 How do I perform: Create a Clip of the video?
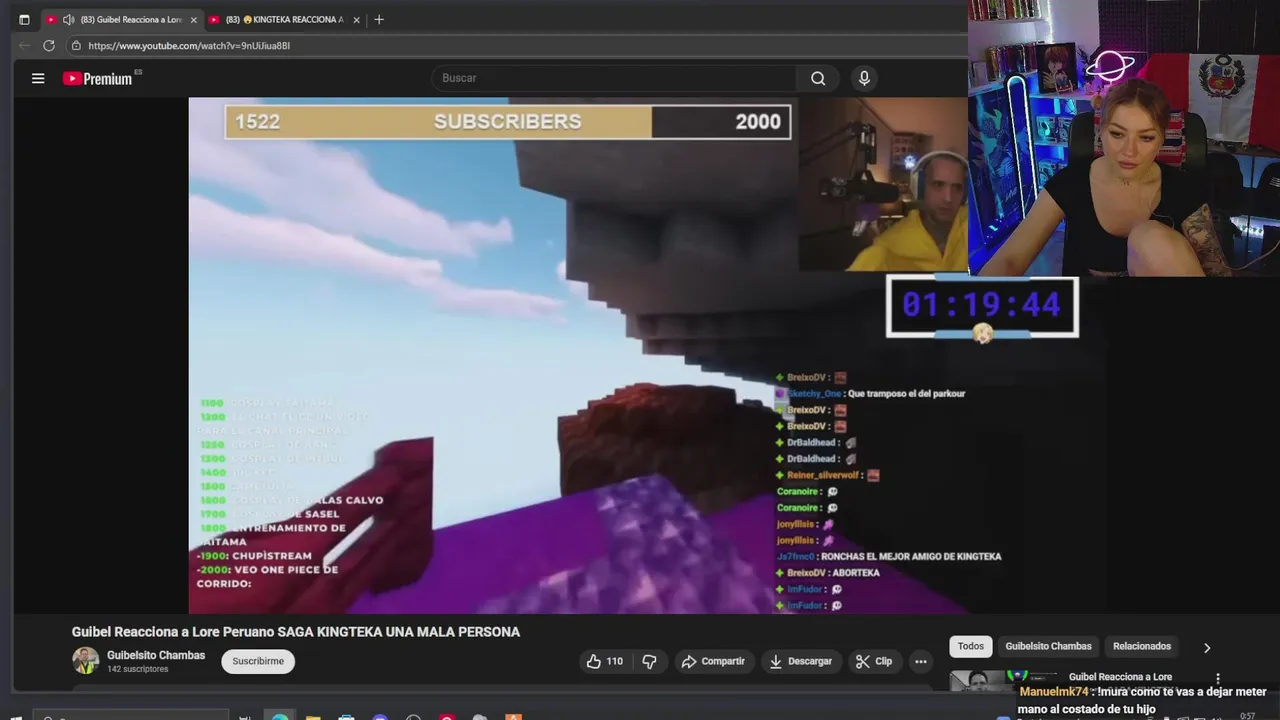point(873,661)
